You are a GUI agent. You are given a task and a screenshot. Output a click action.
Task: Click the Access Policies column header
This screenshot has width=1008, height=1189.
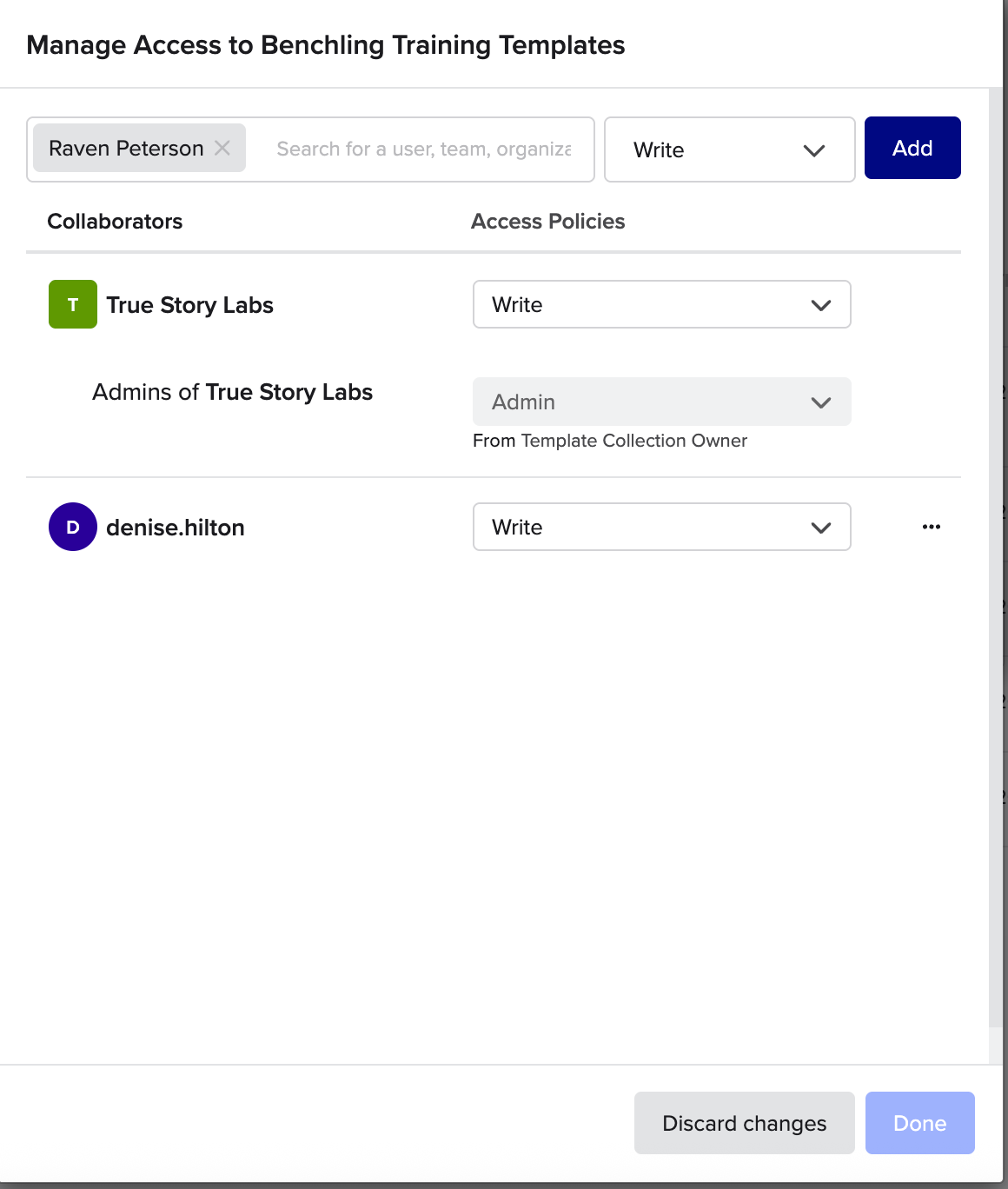coord(547,222)
